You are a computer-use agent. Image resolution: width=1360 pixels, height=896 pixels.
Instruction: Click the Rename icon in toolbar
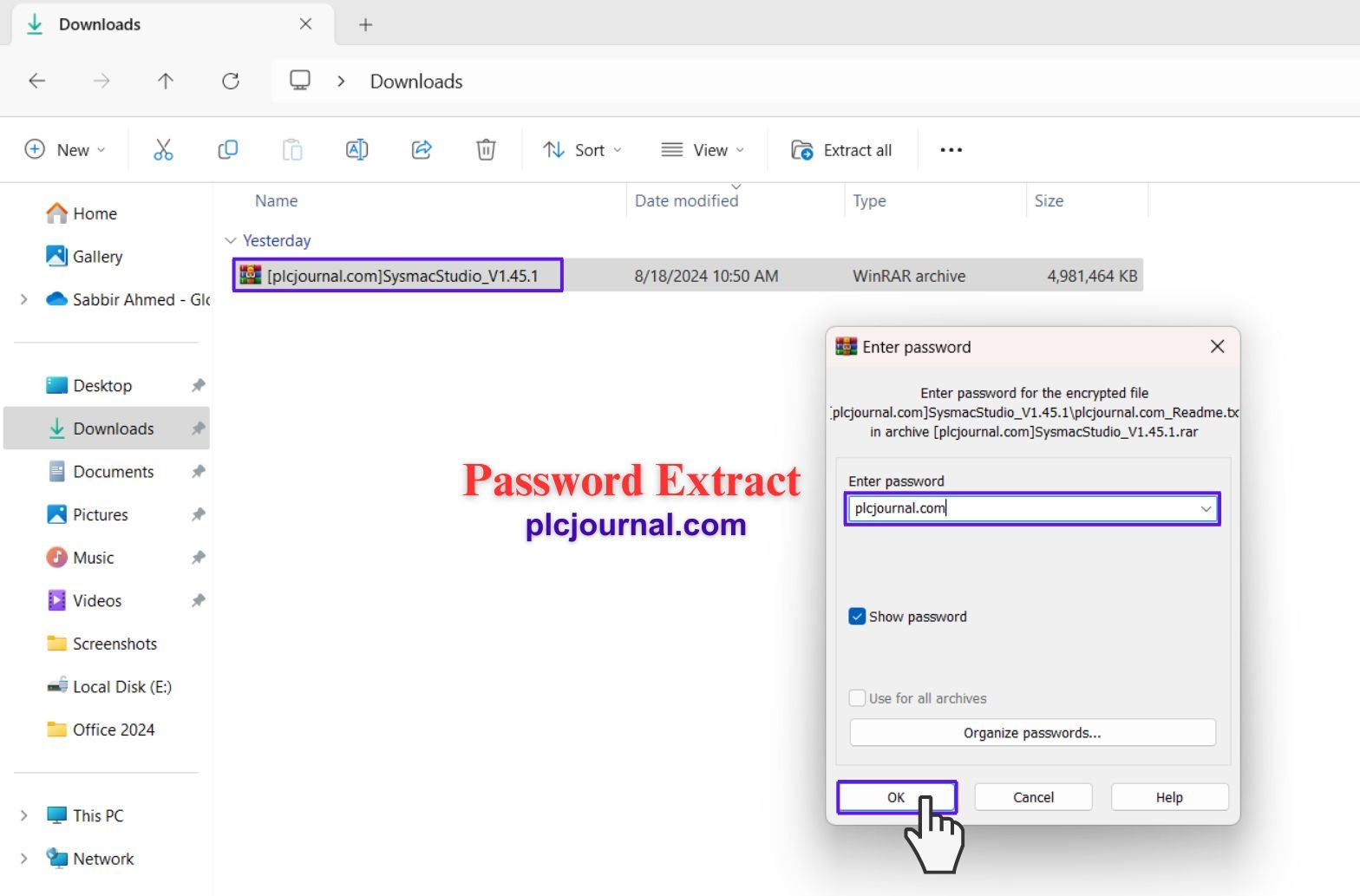(356, 150)
